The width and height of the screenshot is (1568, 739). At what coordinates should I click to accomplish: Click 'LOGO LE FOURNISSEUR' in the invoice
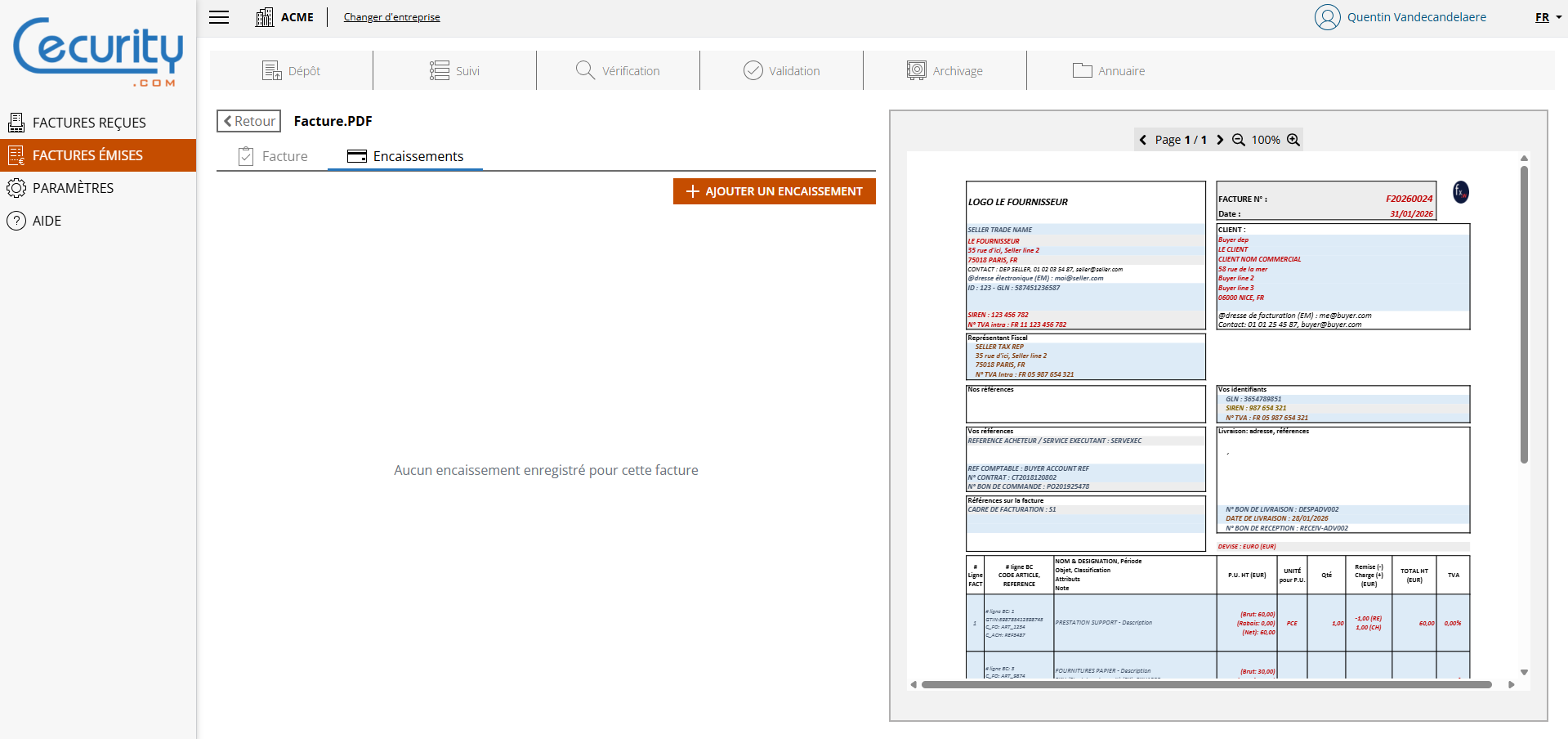1018,202
